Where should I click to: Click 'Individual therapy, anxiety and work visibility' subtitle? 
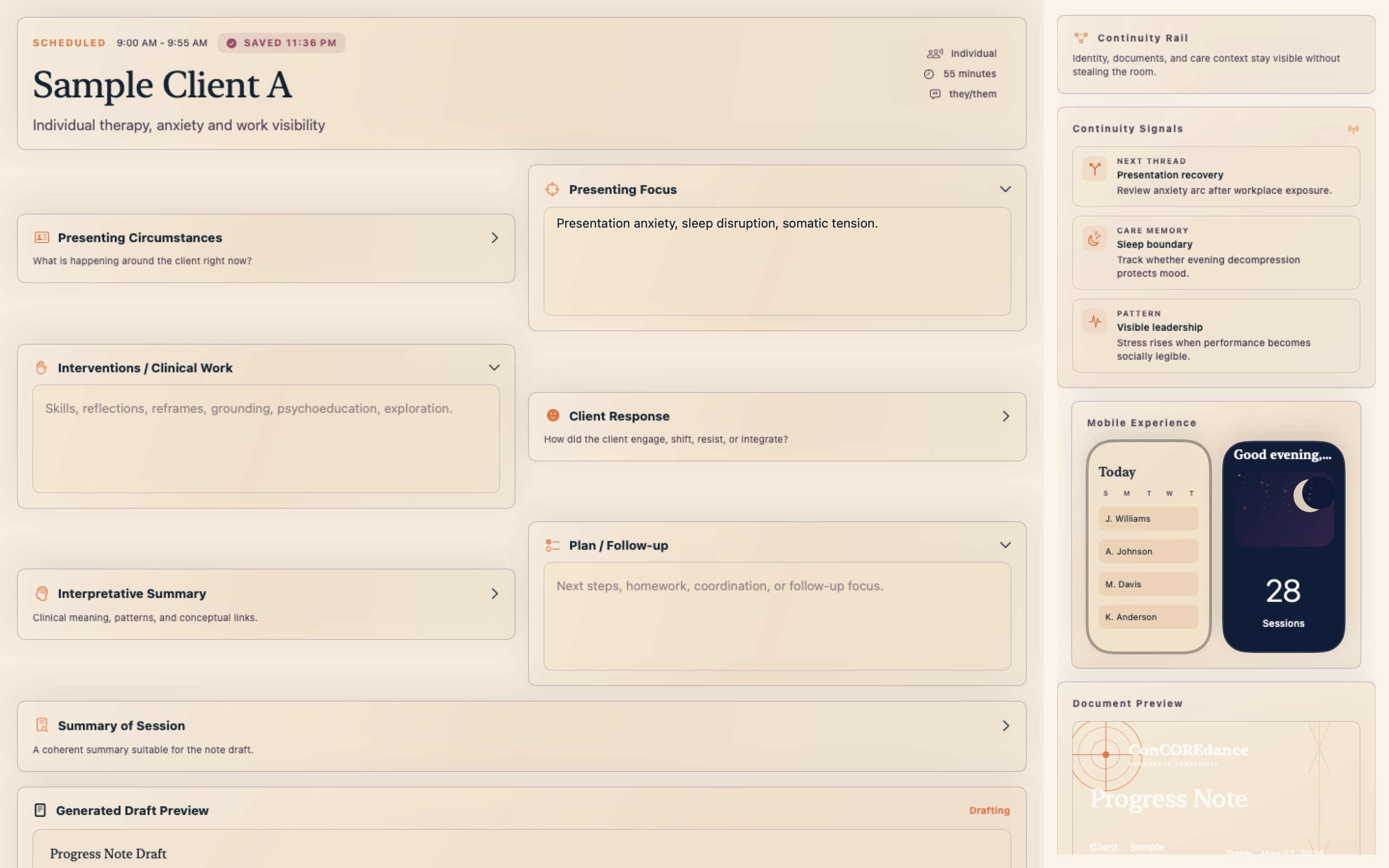point(179,125)
